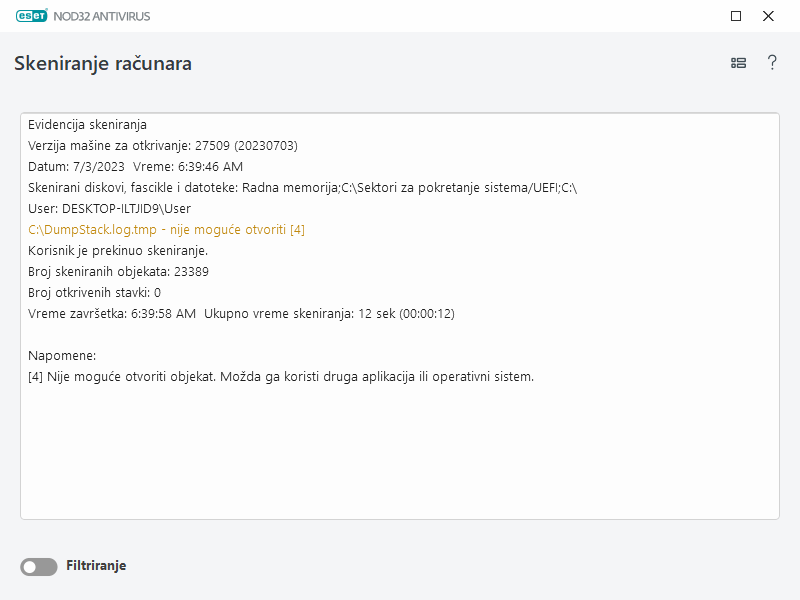This screenshot has width=800, height=600.
Task: Open the log display options icon
Action: (x=738, y=62)
